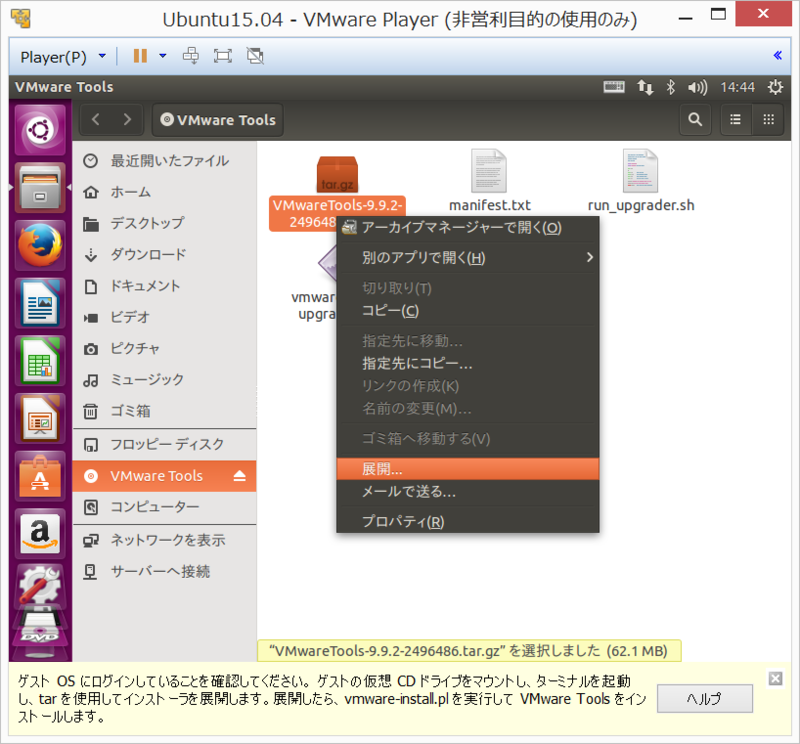Eject the mounted VMware Tools drive
The image size is (800, 744).
coord(238,477)
